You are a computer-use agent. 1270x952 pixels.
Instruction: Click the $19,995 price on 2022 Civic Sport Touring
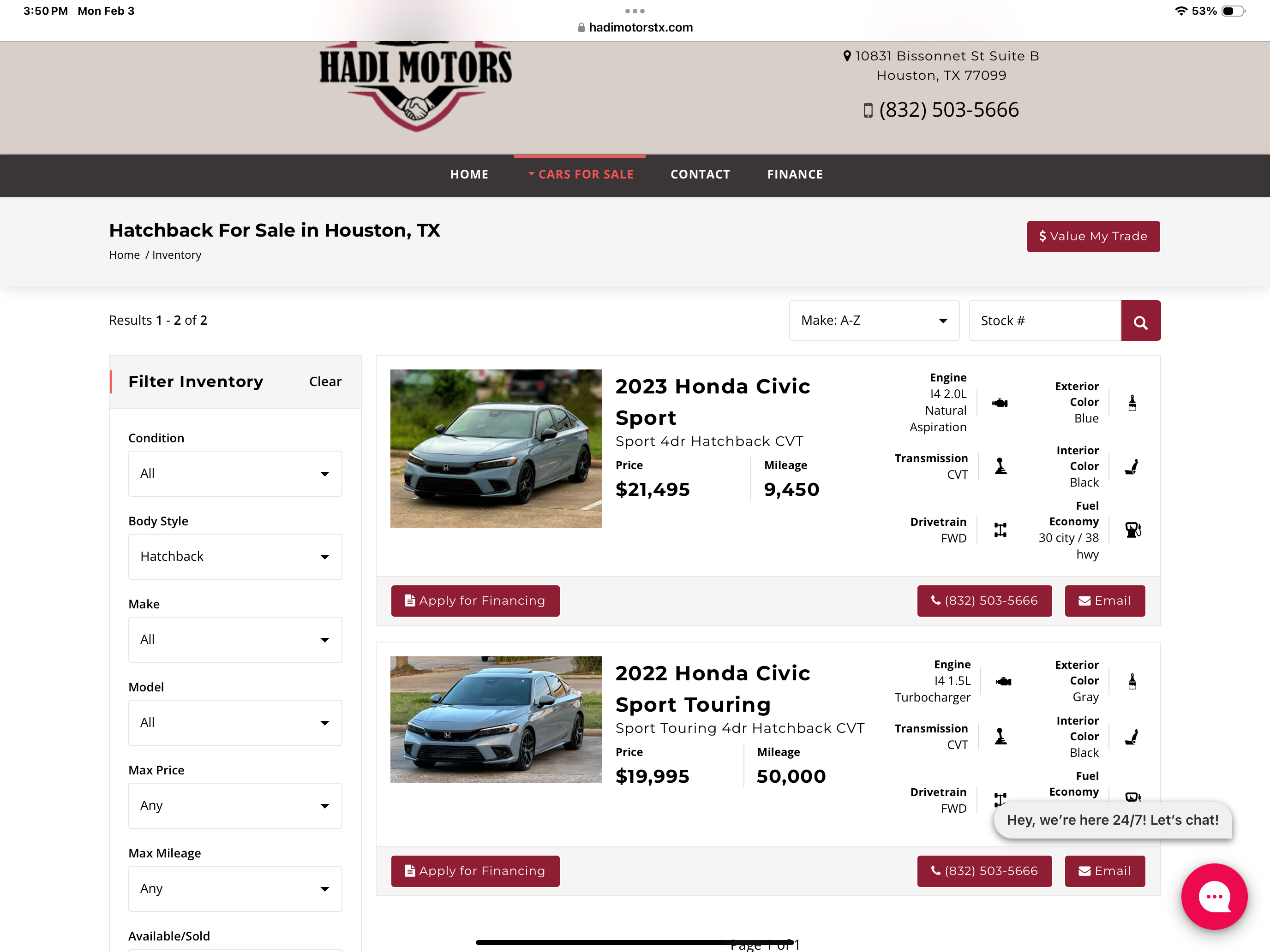tap(652, 776)
